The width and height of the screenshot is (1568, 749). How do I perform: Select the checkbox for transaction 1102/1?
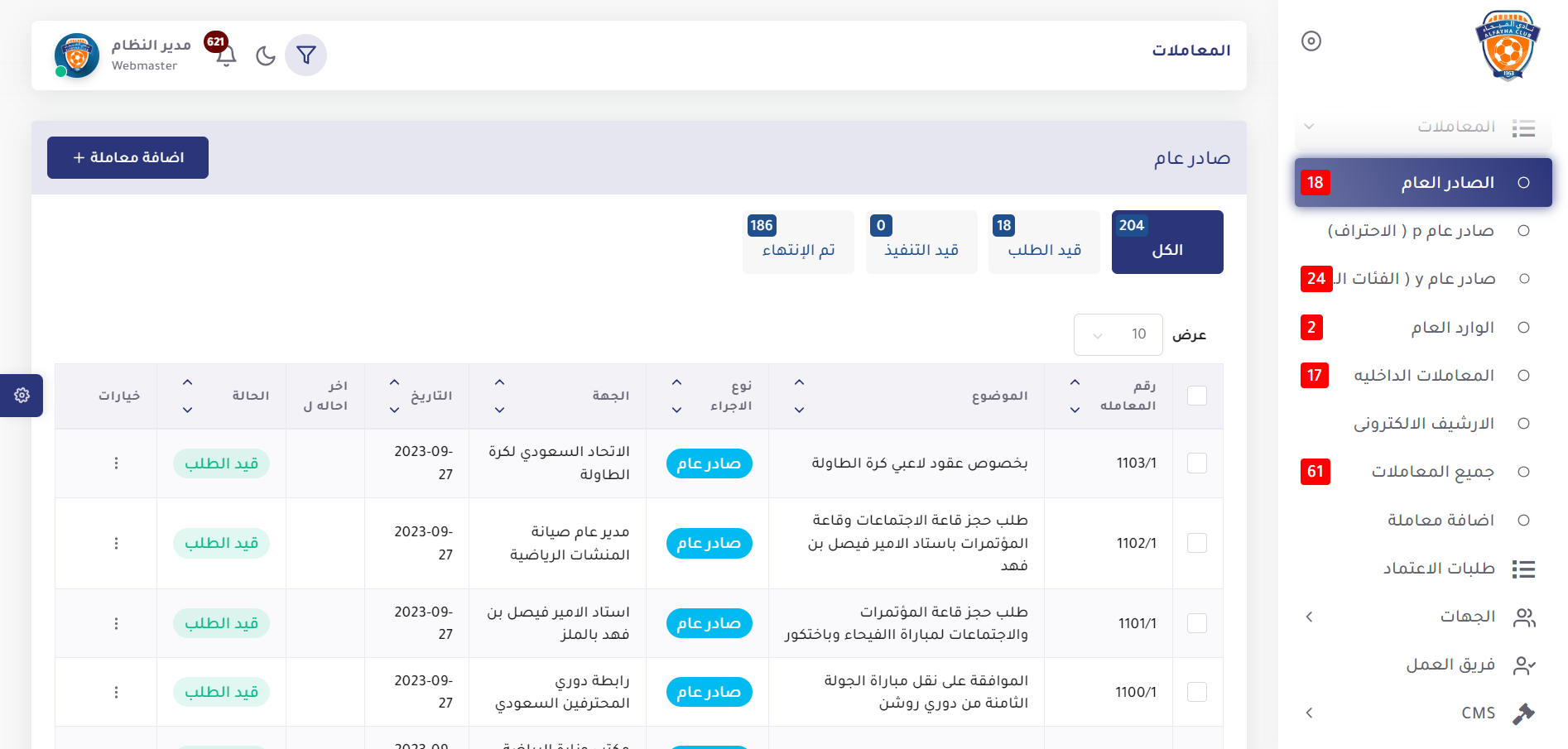[1196, 543]
